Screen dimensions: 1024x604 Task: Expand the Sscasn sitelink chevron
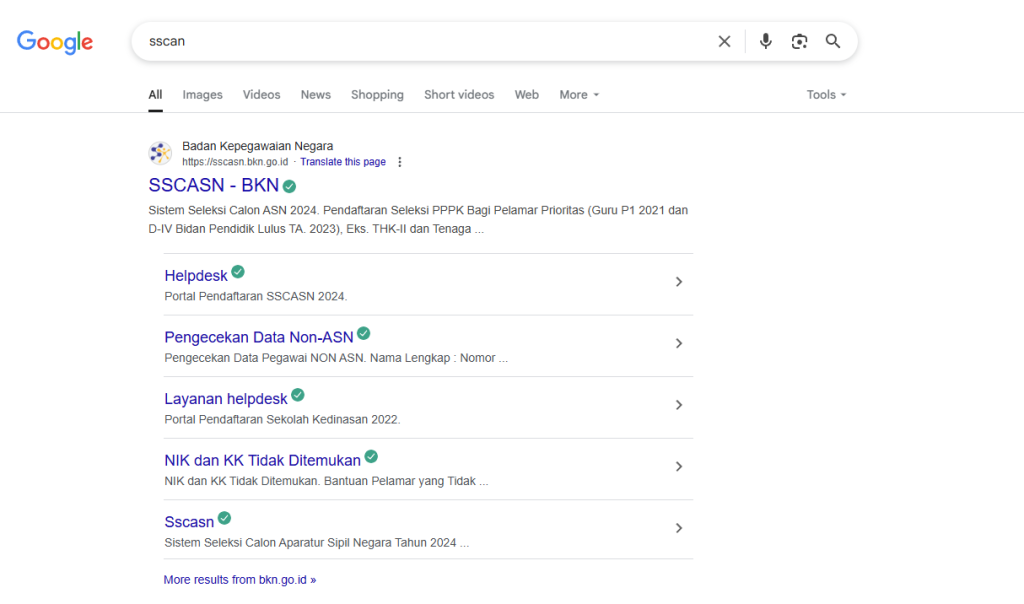click(679, 528)
